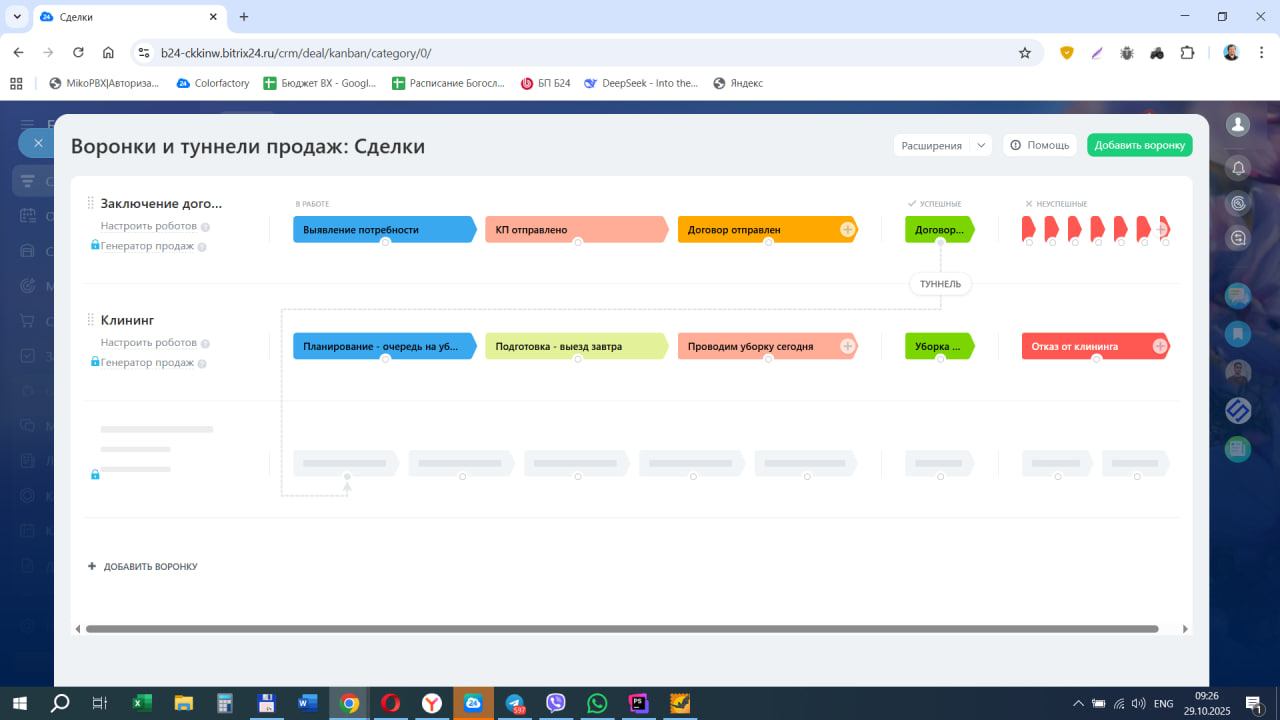Select the Подготовка - выезд завтра stage
Screen dimensions: 1280x720
click(577, 346)
